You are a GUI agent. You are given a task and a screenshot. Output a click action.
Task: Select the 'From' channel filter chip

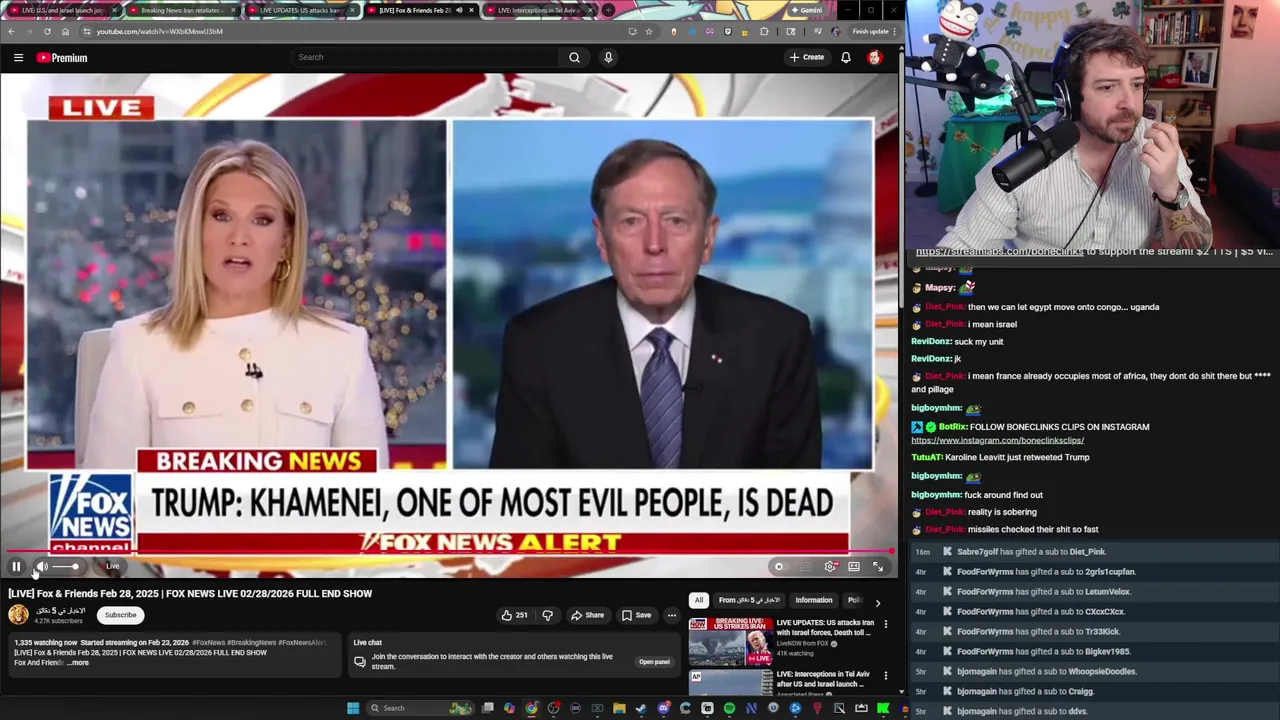749,600
